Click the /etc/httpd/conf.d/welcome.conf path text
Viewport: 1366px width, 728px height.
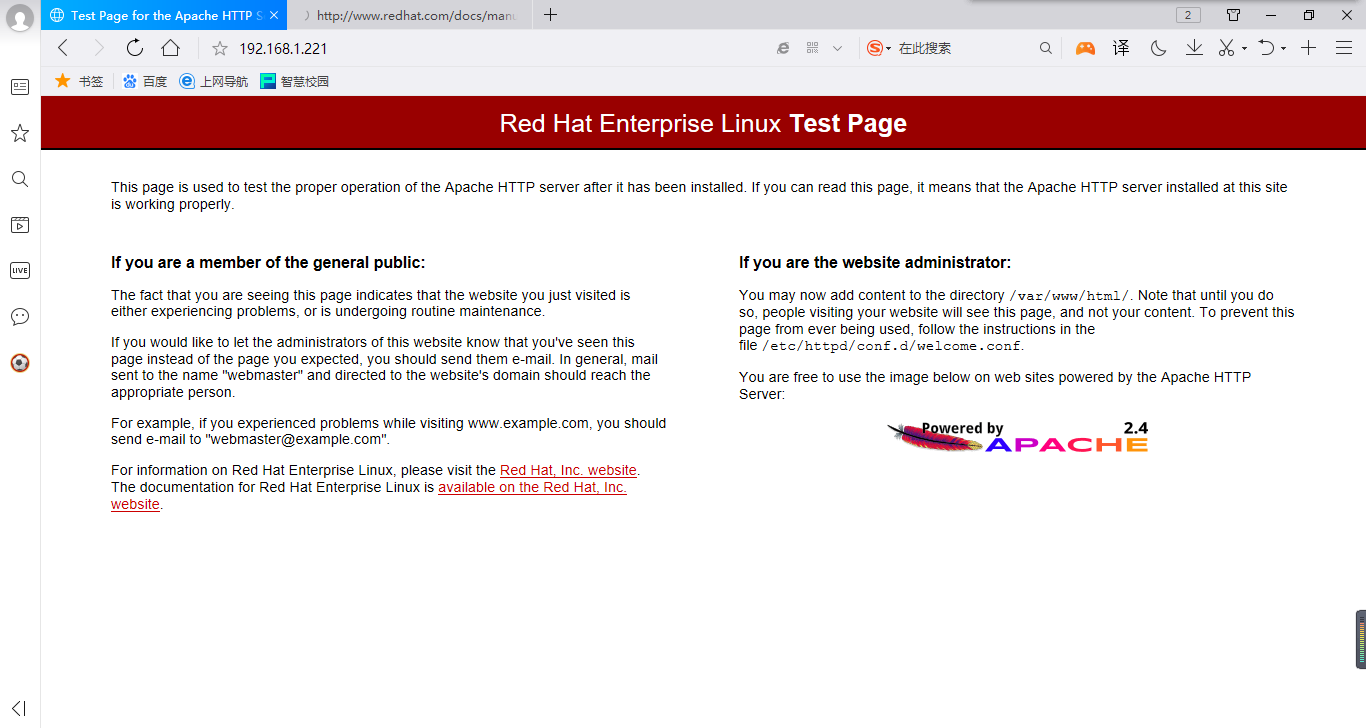pos(892,346)
